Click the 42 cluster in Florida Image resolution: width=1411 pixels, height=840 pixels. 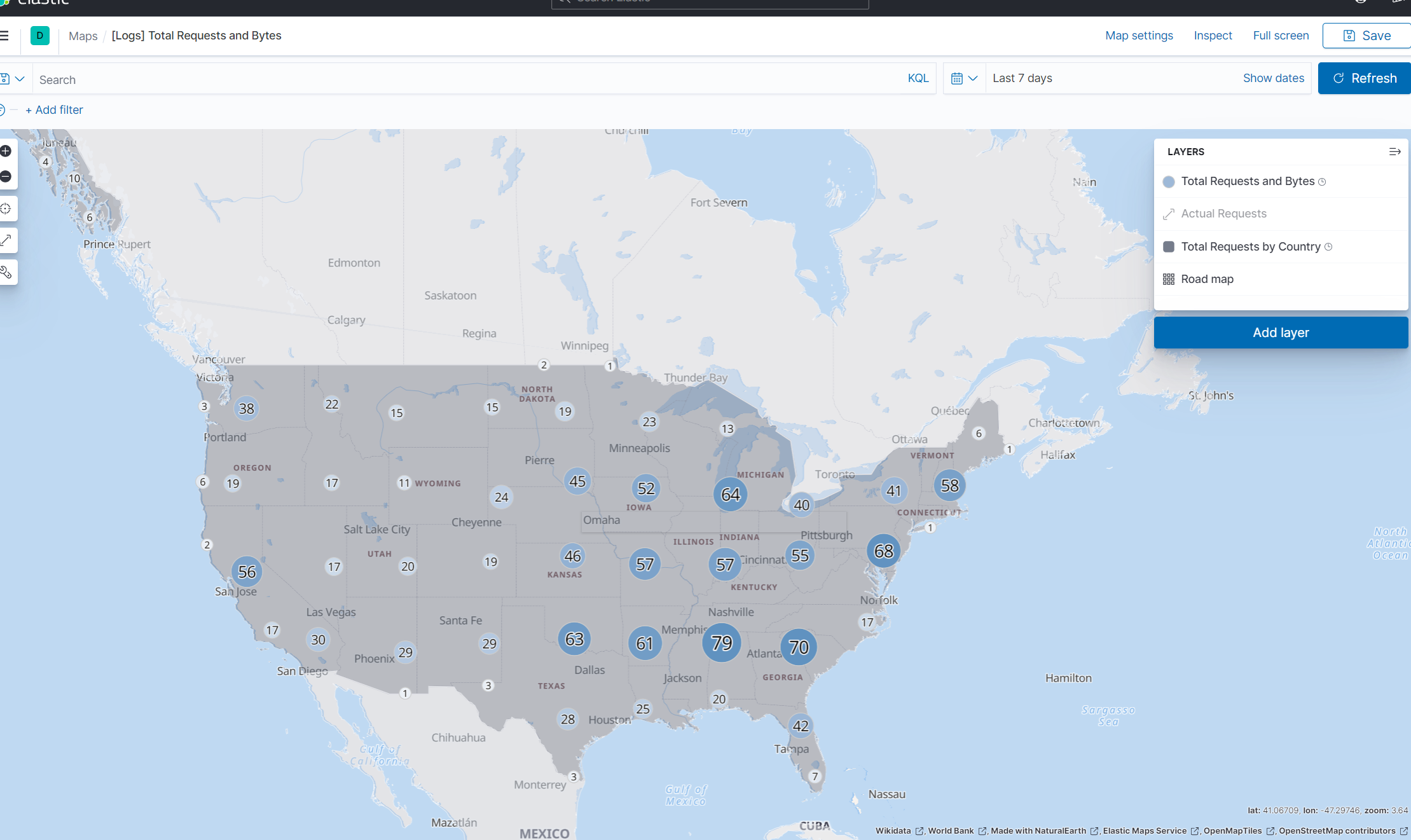(801, 726)
